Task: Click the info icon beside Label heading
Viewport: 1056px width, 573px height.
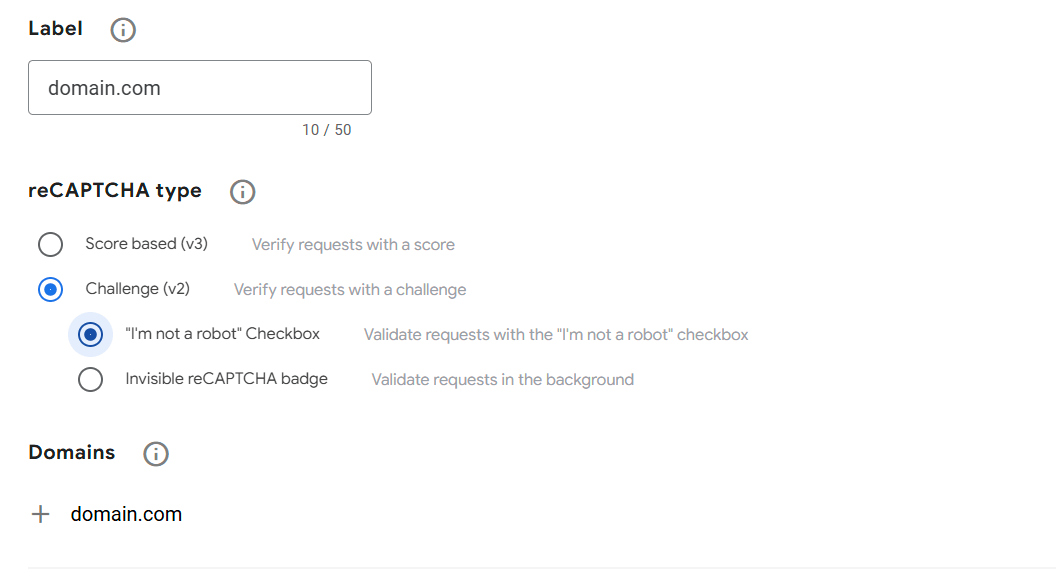Action: 123,30
